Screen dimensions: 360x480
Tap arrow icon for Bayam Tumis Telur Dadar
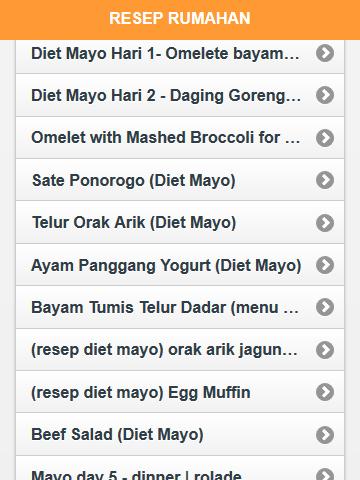[325, 307]
